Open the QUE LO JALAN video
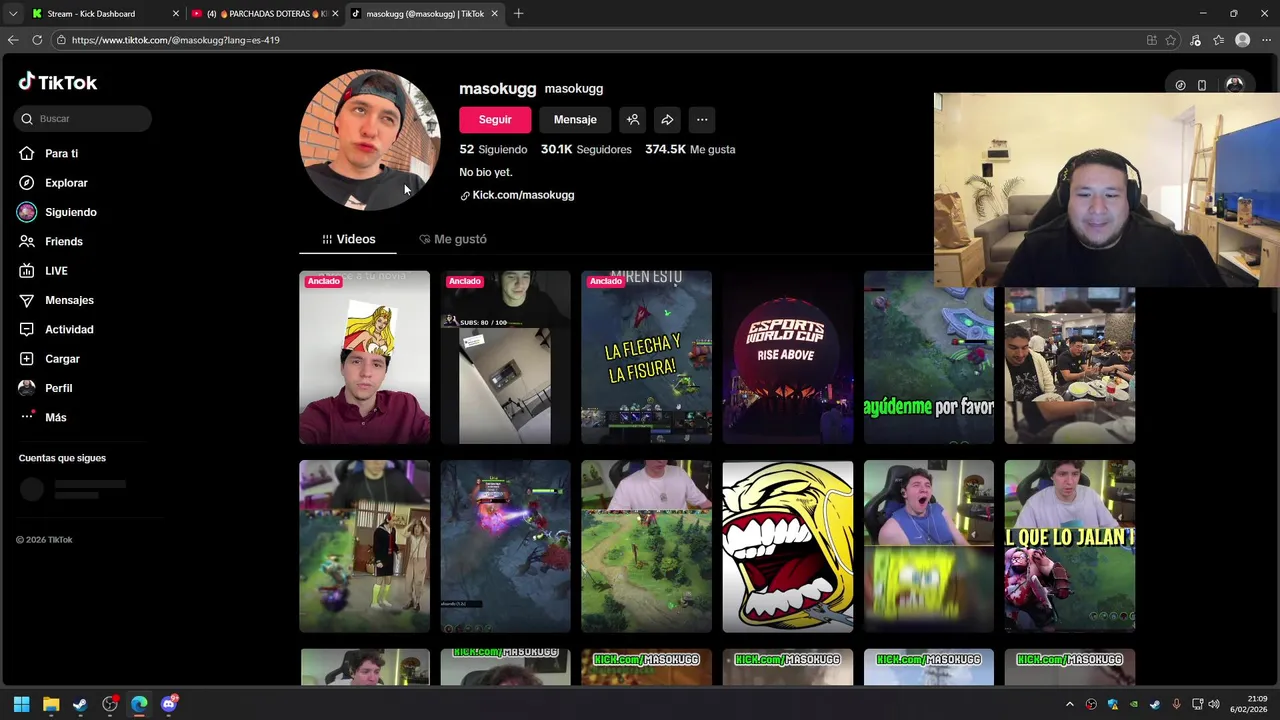Image resolution: width=1280 pixels, height=720 pixels. click(x=1070, y=546)
